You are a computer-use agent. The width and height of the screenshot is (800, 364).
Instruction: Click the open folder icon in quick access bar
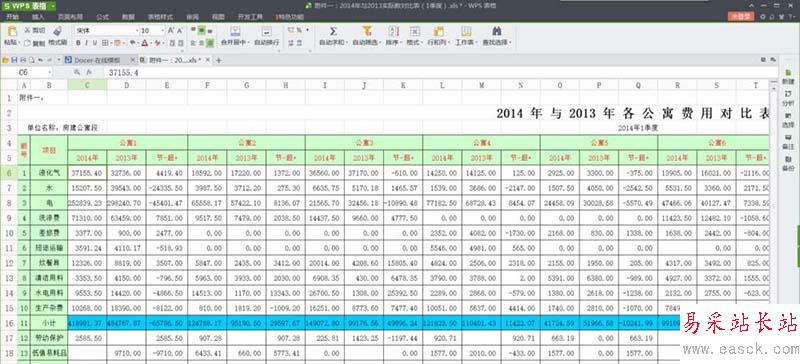click(x=6, y=60)
